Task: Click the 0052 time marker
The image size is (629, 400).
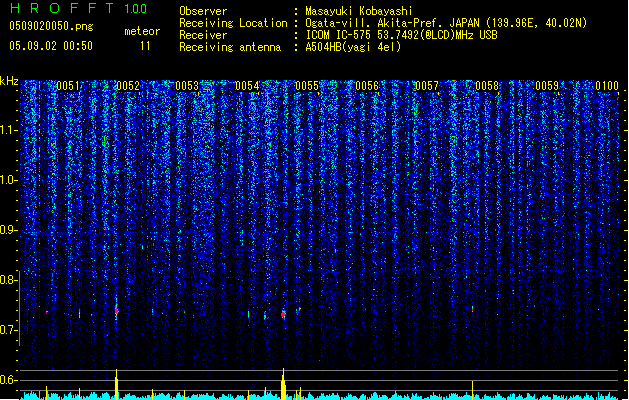Action: coord(128,86)
